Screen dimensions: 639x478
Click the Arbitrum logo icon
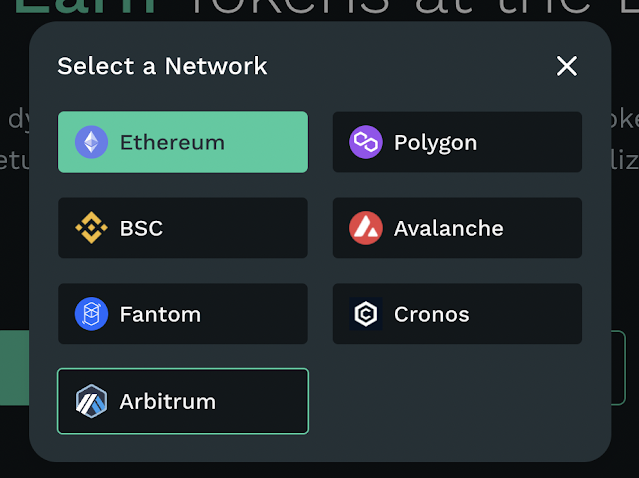(91, 401)
